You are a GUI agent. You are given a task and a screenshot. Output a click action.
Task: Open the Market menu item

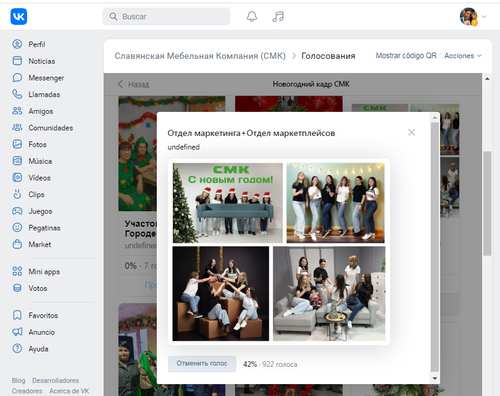pos(40,244)
